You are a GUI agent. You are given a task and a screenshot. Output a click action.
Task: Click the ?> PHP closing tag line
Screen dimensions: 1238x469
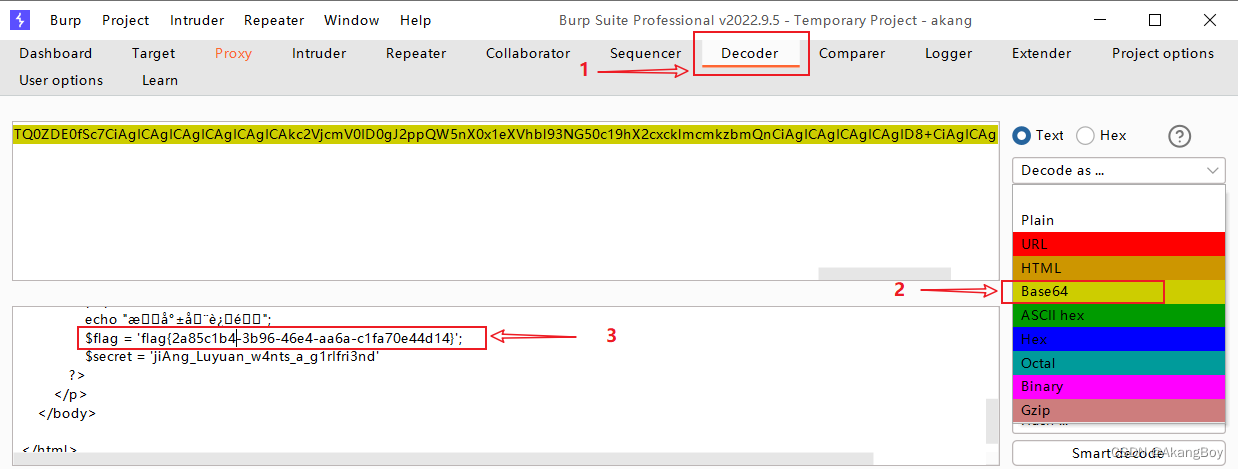click(77, 375)
